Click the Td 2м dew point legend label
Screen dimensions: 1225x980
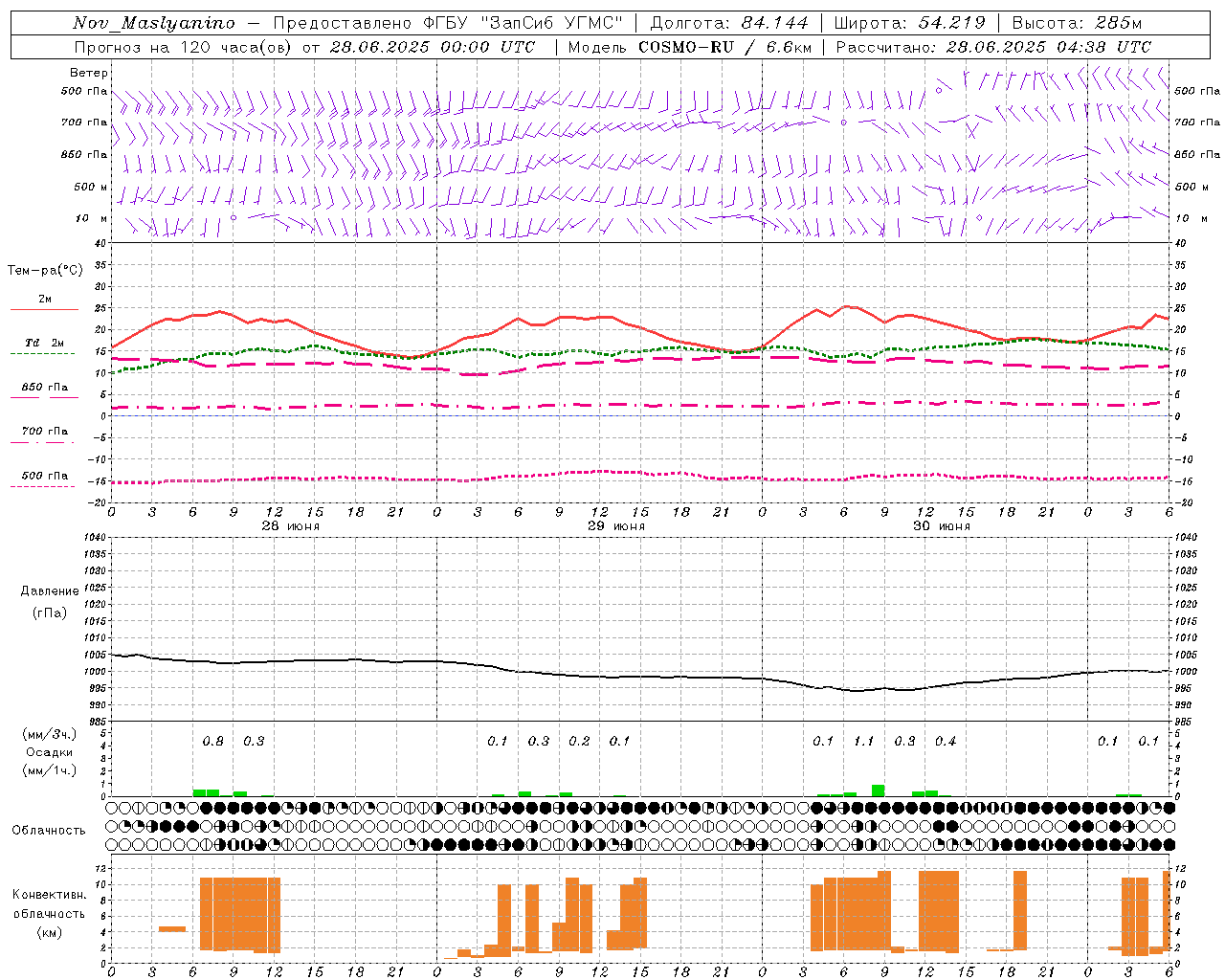[44, 343]
